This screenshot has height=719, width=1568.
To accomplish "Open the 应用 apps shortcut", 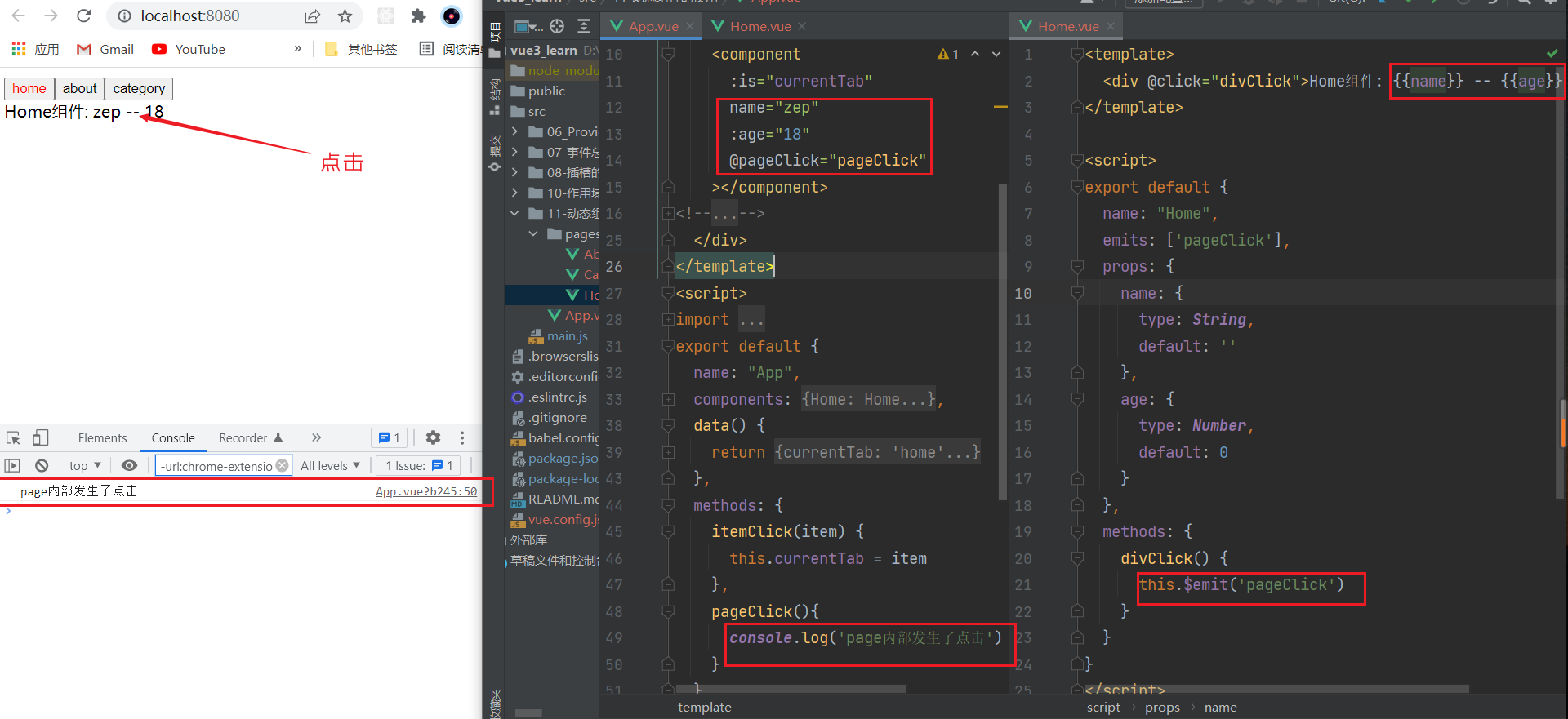I will [x=36, y=49].
